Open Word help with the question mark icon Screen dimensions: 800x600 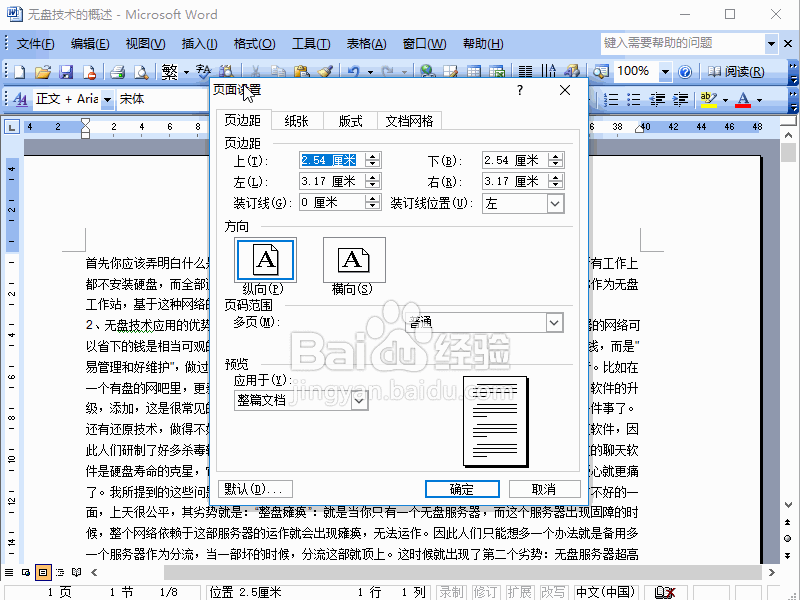click(685, 72)
